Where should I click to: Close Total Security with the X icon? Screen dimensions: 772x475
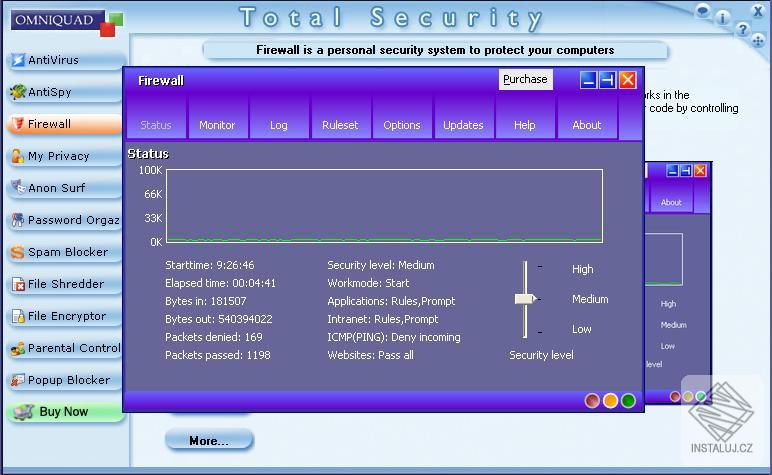click(758, 11)
